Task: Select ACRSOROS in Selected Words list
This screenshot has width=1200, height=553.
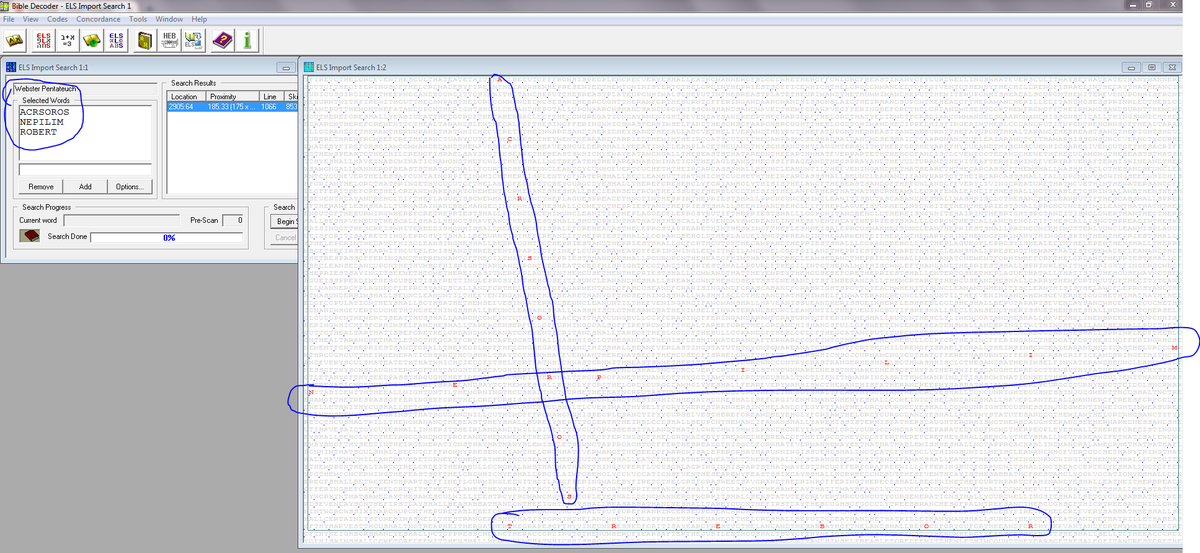Action: pyautogui.click(x=43, y=112)
